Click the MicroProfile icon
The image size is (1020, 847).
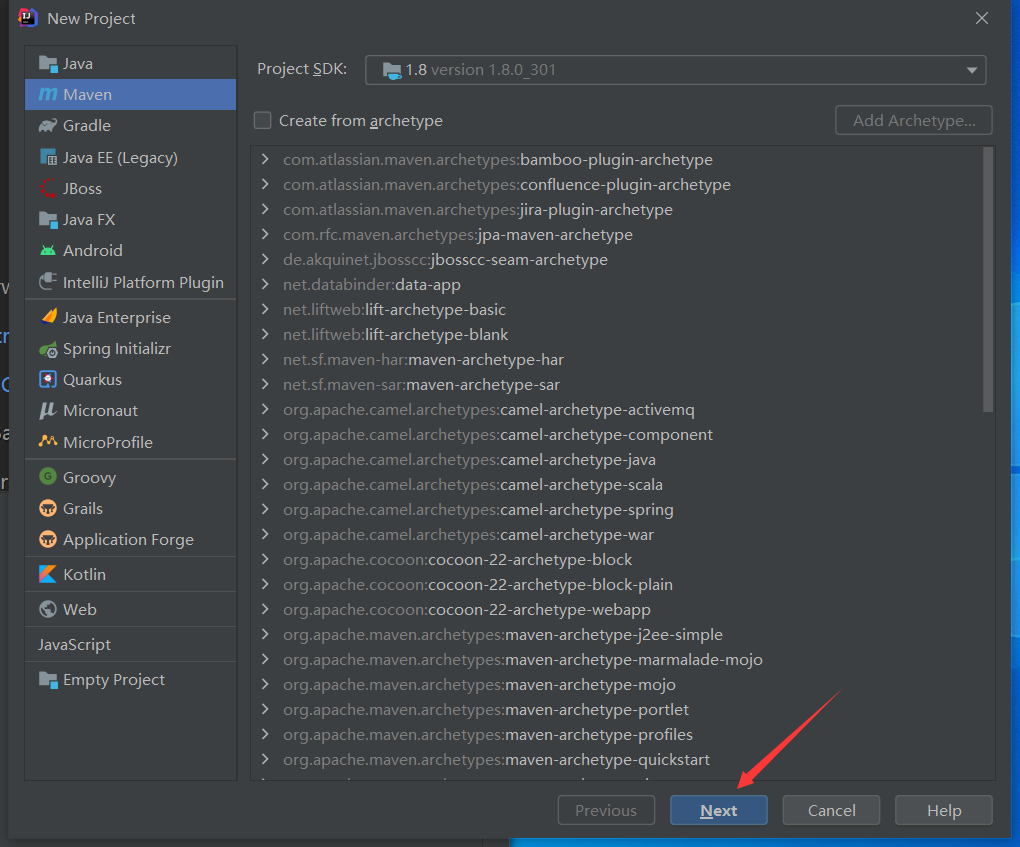[x=48, y=442]
